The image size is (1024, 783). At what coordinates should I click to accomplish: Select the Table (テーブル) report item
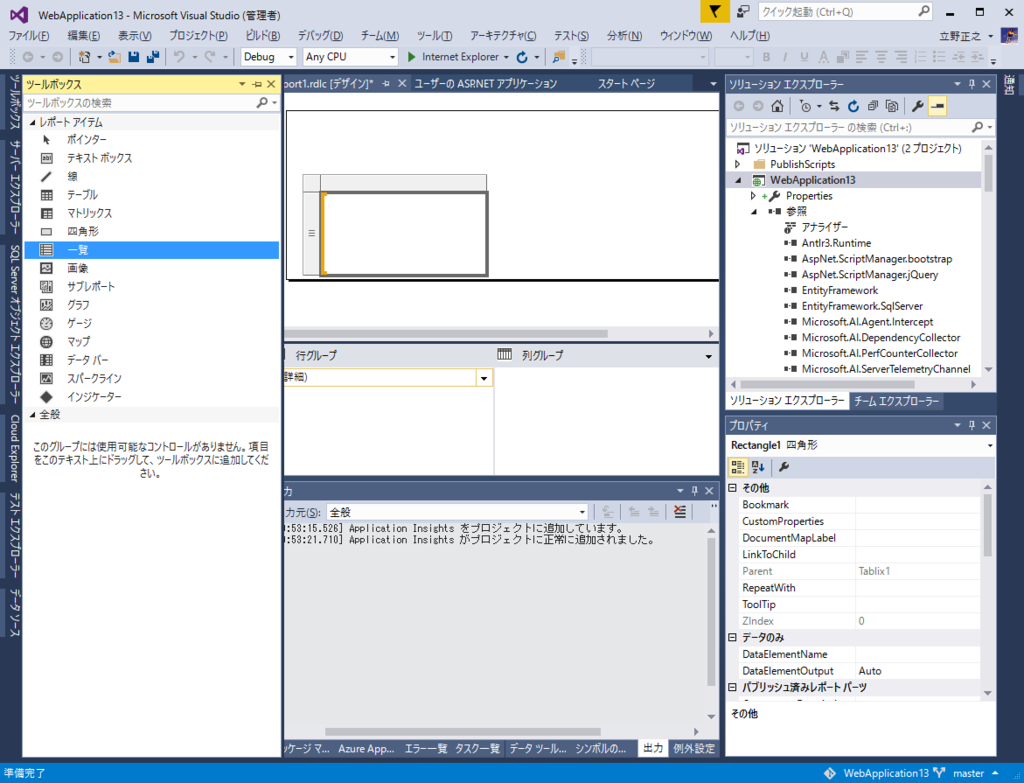pyautogui.click(x=152, y=195)
